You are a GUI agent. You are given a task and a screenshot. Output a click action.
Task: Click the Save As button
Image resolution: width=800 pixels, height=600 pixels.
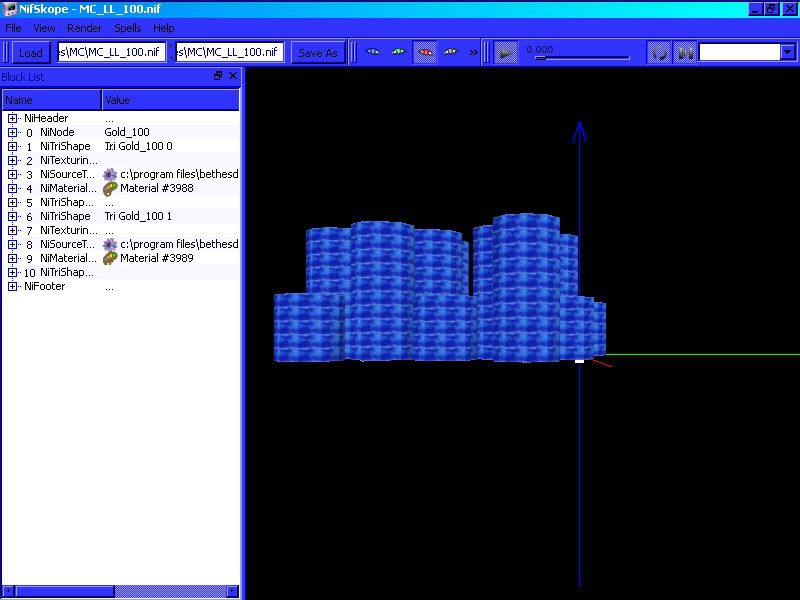click(318, 53)
